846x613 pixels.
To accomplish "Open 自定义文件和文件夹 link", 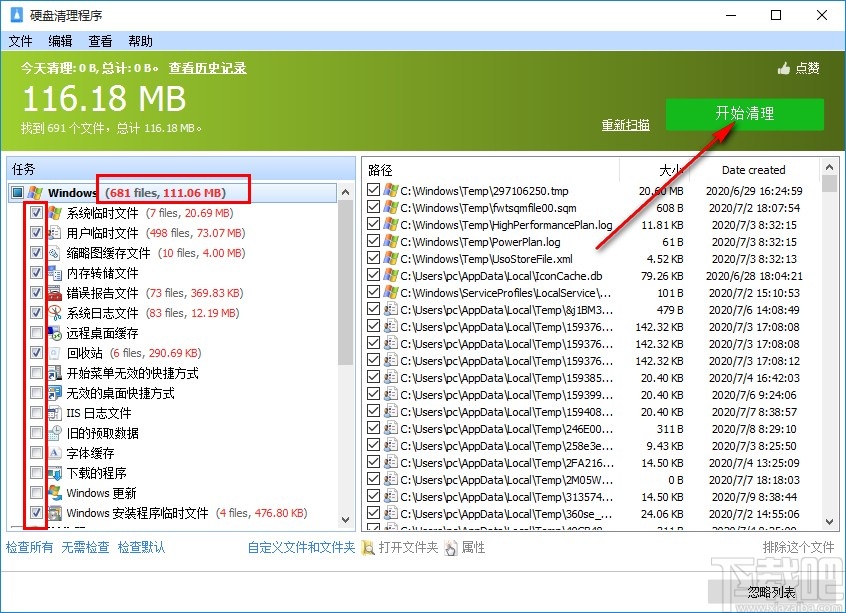I will coord(301,548).
